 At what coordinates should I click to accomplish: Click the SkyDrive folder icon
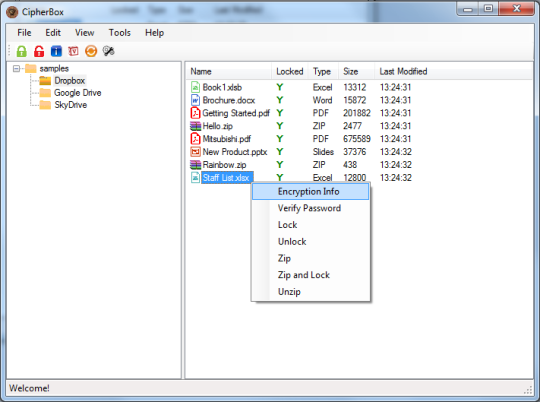[x=45, y=105]
